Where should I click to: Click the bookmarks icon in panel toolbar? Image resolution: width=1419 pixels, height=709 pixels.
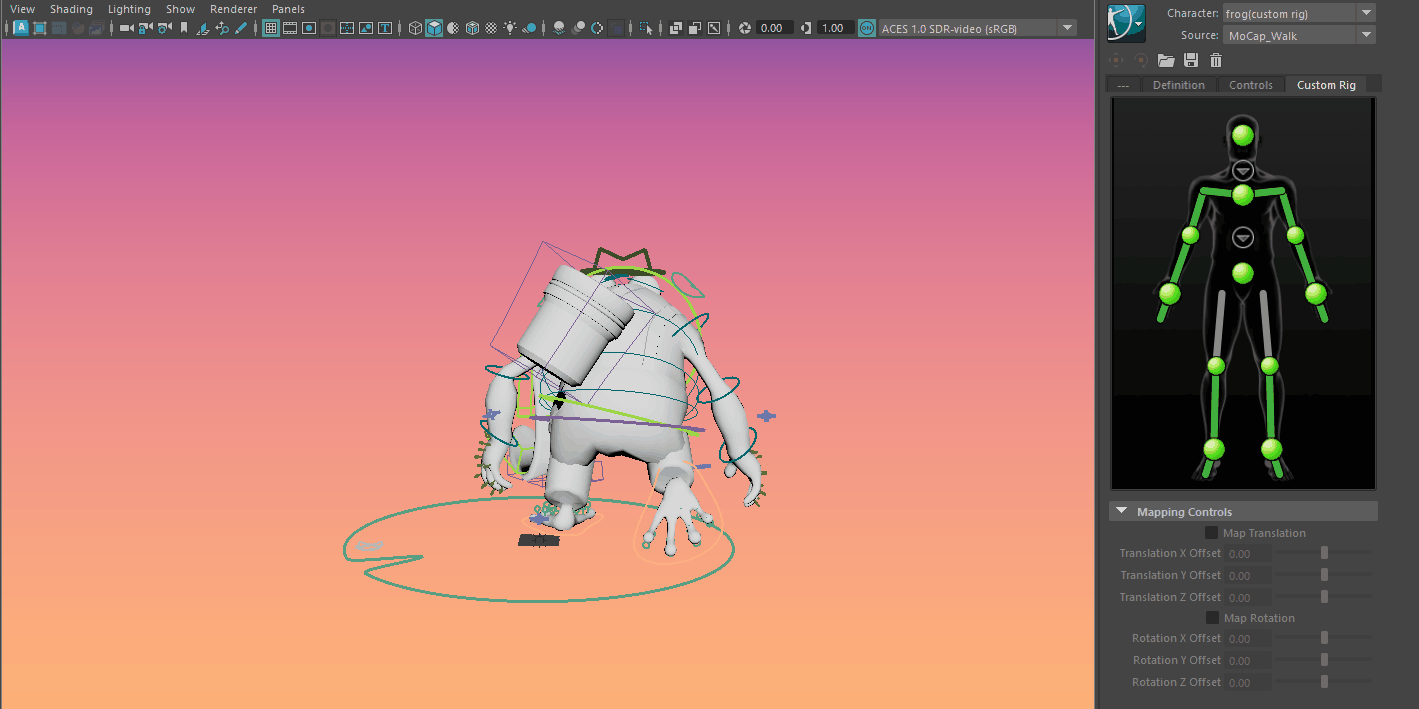click(183, 28)
